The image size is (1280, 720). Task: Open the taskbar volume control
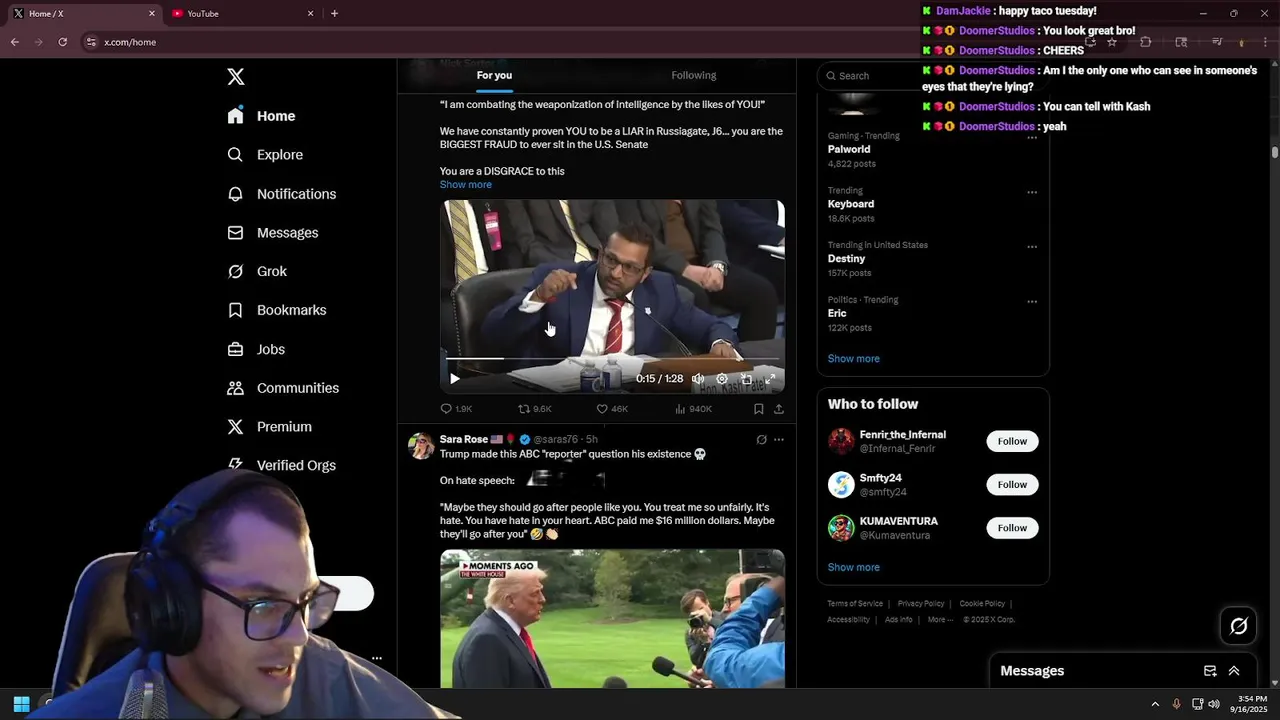point(1215,704)
